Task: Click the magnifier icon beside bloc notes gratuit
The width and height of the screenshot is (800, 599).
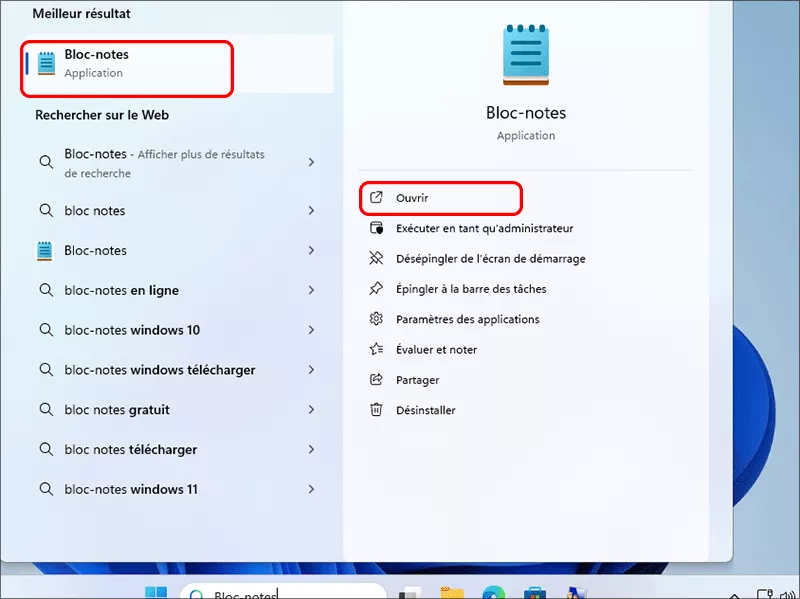Action: click(44, 410)
